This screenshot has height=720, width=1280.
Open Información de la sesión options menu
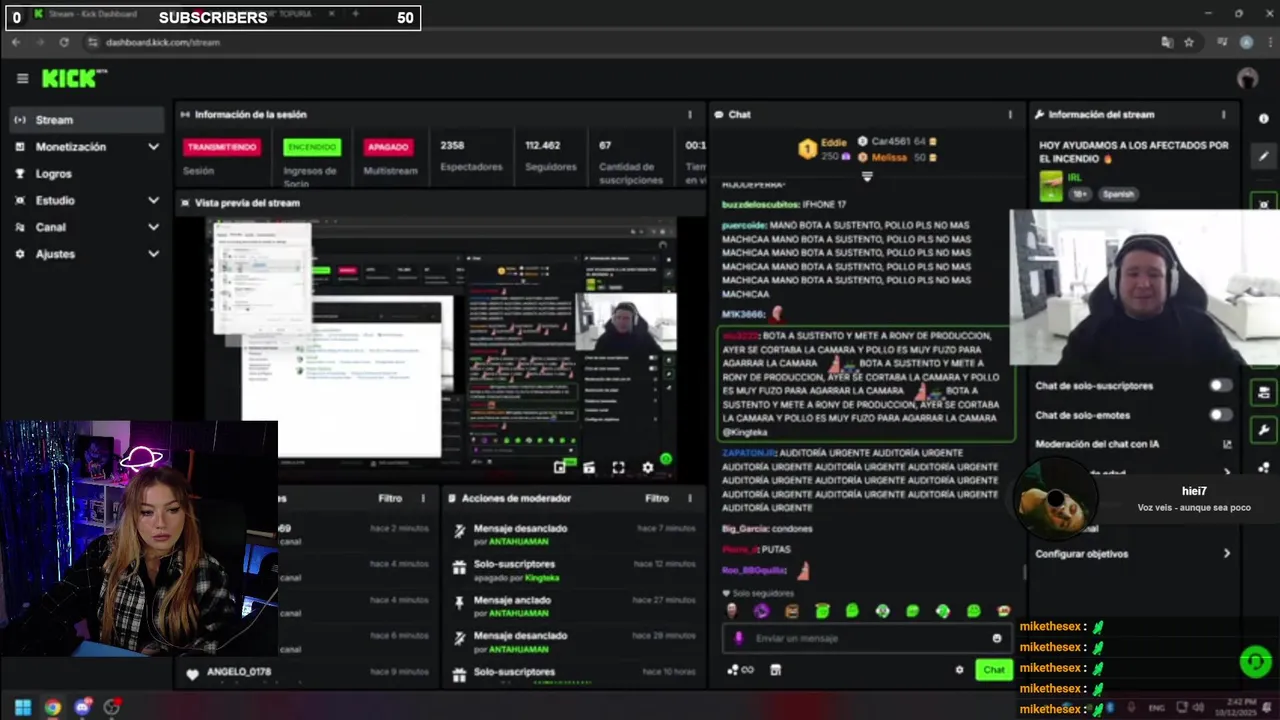pyautogui.click(x=689, y=115)
